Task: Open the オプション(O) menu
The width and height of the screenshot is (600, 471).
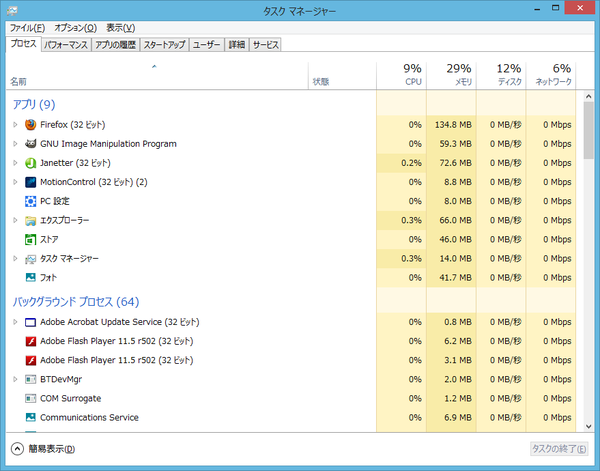Action: tap(75, 28)
